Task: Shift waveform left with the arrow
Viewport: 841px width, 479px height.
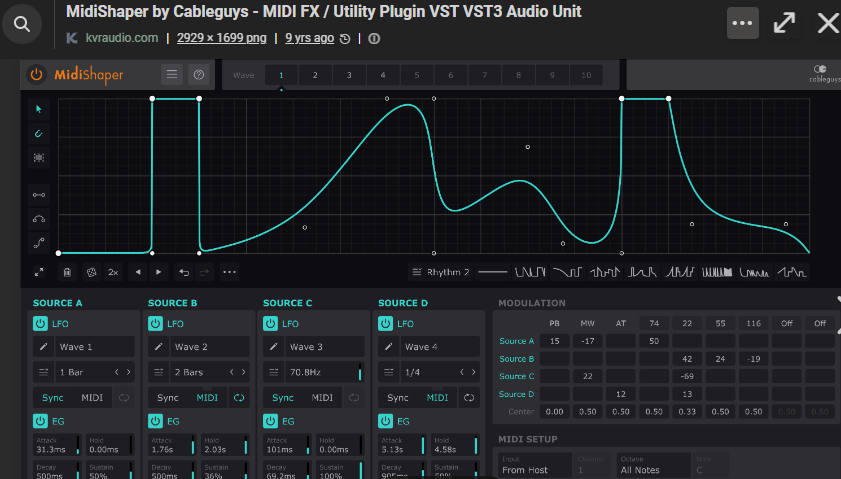Action: point(138,272)
